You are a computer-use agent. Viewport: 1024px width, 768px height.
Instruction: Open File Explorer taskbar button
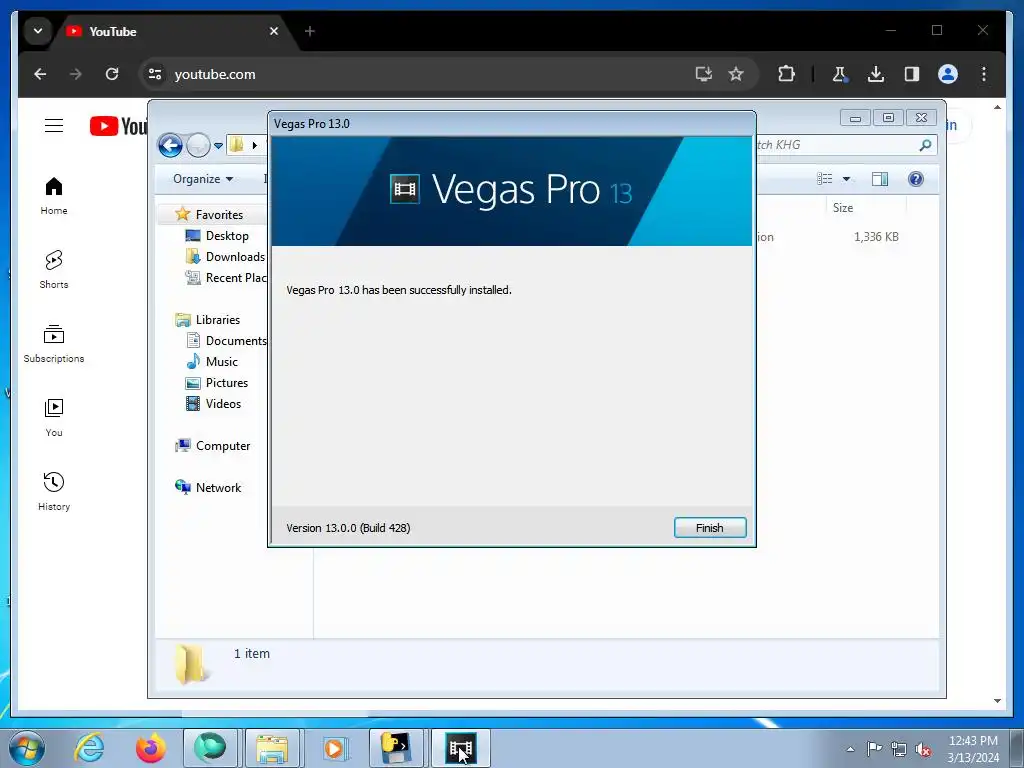click(x=272, y=748)
